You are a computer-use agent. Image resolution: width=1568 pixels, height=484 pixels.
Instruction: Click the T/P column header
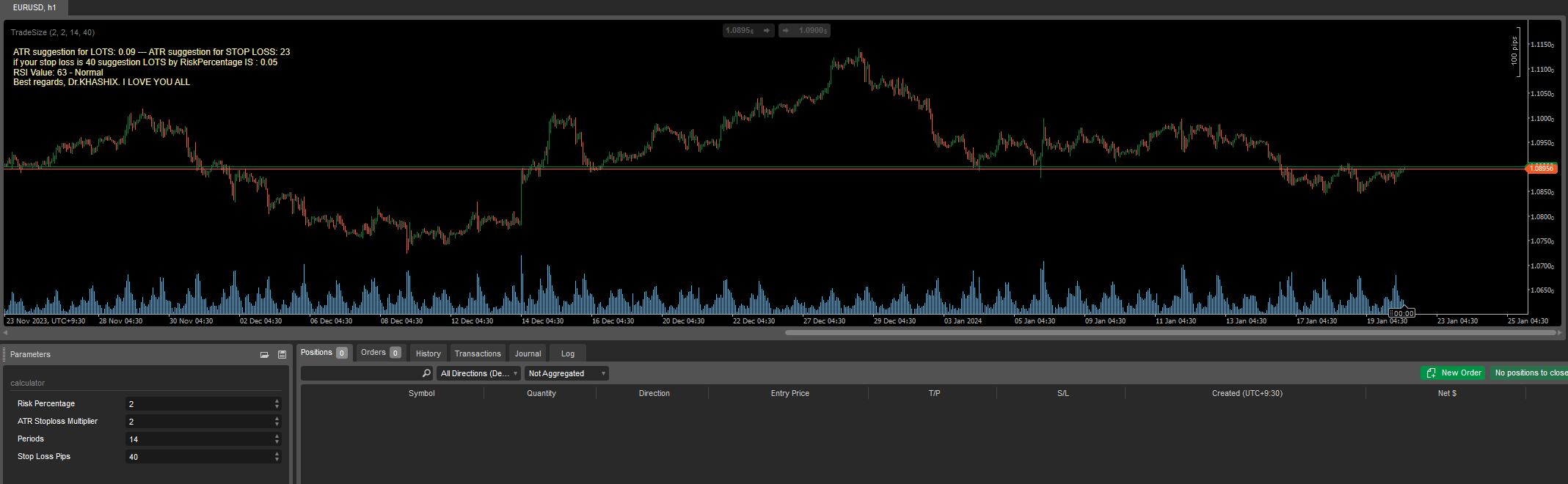[x=934, y=393]
